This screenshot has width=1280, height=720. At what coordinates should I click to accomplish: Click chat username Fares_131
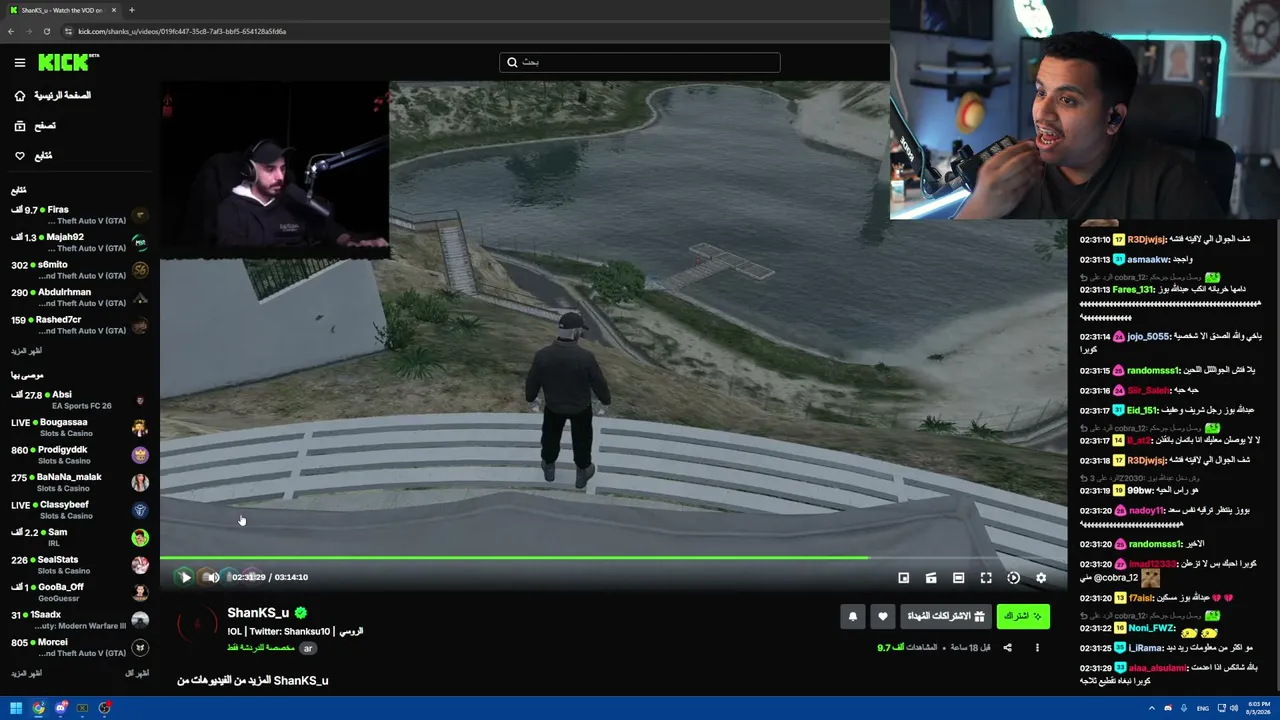[1133, 290]
